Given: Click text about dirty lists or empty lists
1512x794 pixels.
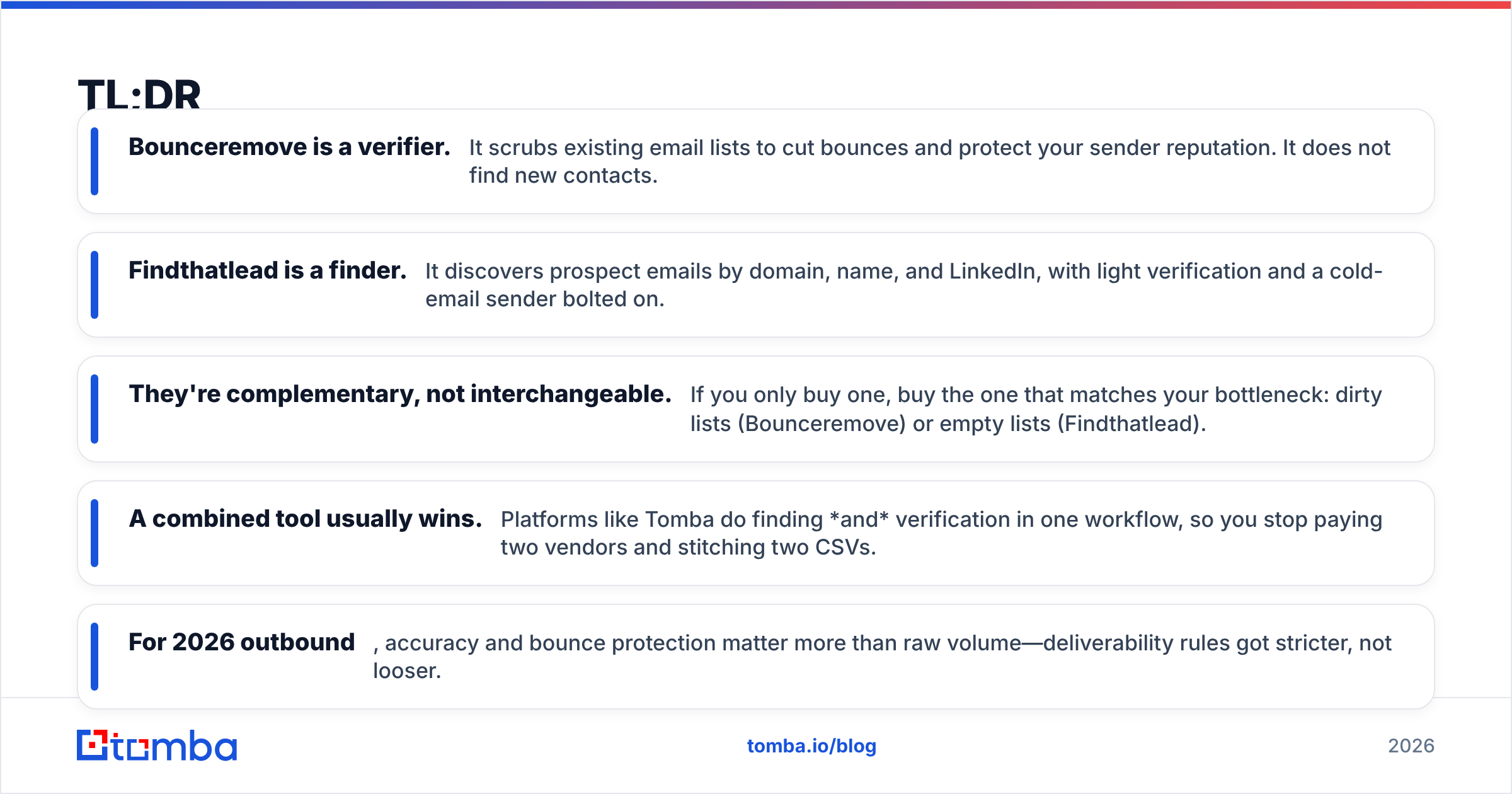Looking at the screenshot, I should pos(1036,409).
